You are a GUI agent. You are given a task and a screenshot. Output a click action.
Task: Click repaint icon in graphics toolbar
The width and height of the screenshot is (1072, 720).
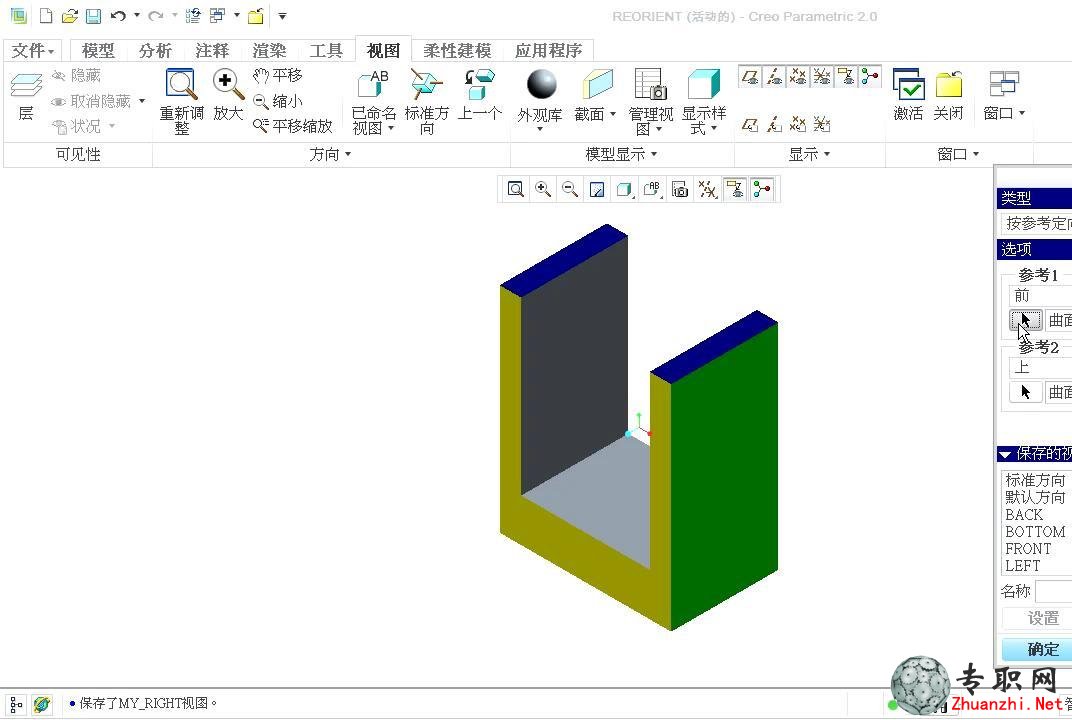(x=597, y=189)
